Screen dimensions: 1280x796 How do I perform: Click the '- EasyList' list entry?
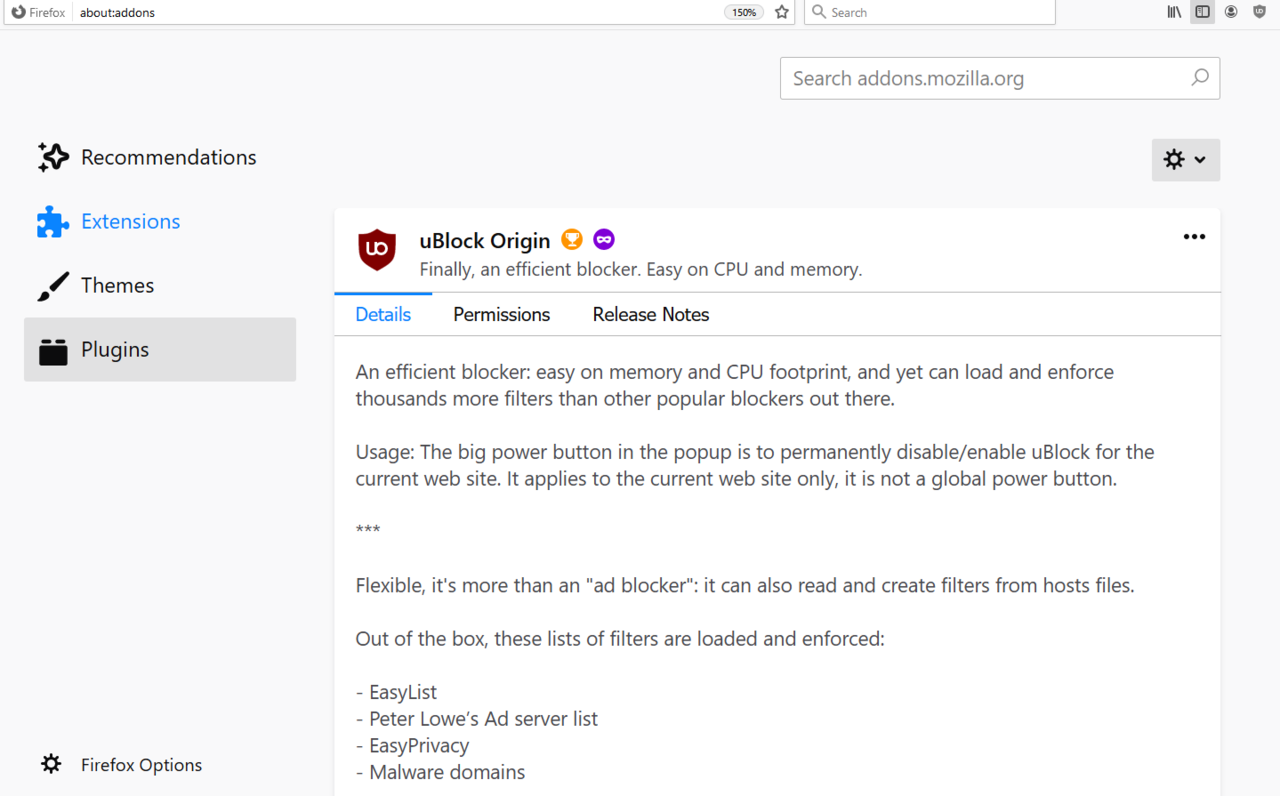coord(396,692)
